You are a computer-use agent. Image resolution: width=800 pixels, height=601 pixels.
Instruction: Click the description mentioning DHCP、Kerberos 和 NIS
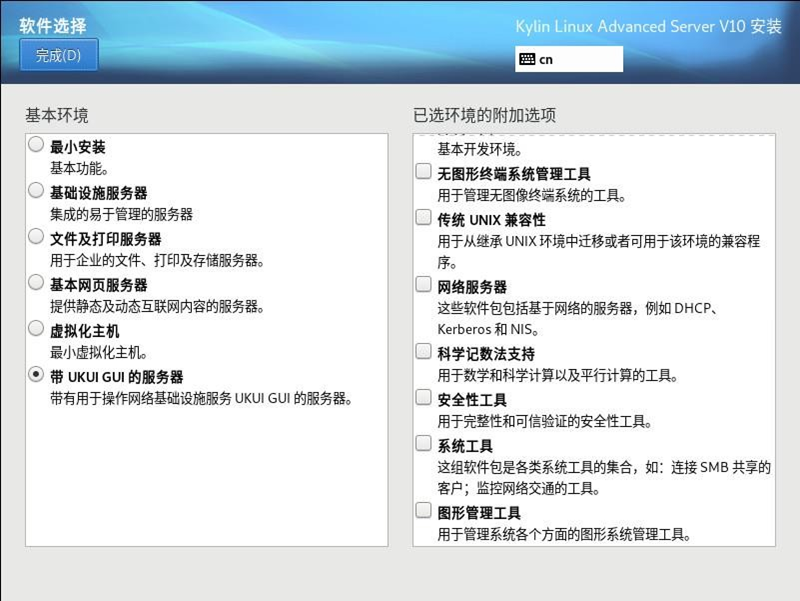[x=579, y=318]
